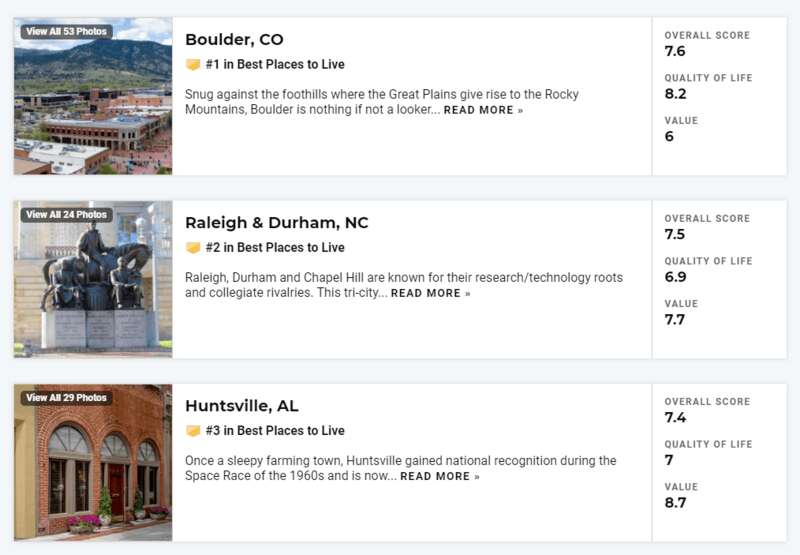Click Huntsville's value score of 8.7

tap(675, 502)
